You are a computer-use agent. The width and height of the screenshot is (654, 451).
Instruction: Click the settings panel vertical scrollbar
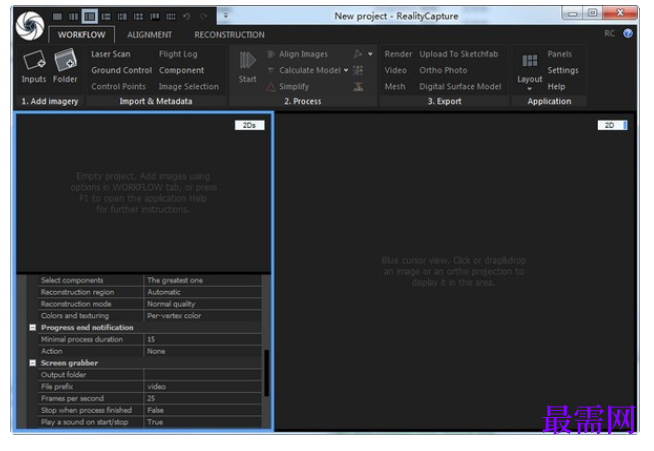coord(267,373)
